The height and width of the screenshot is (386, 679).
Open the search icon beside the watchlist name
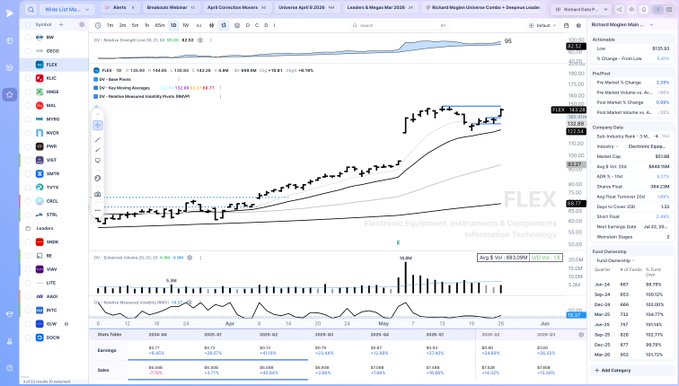(x=31, y=9)
